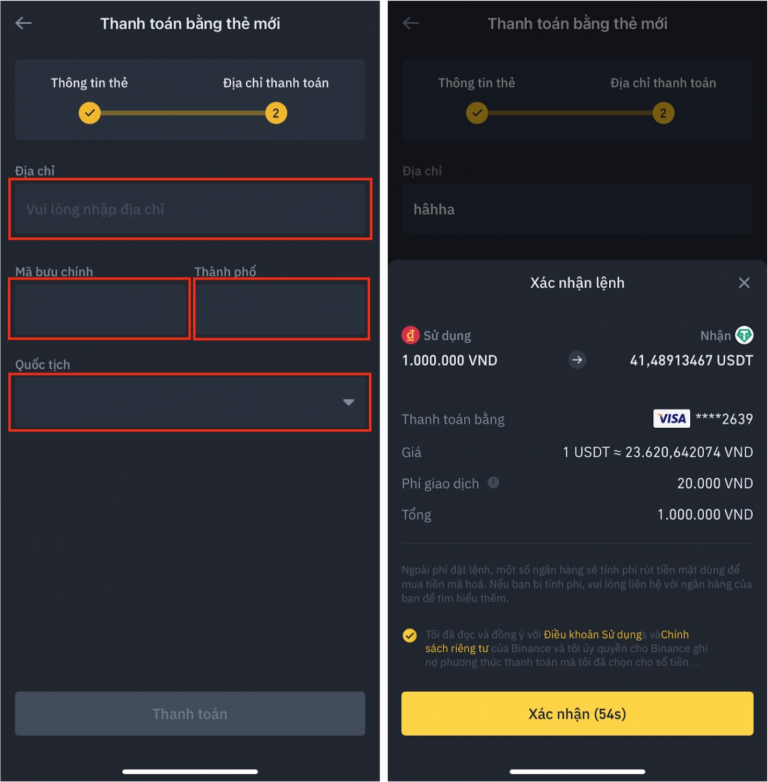Open the Điều khoản Sử dụng link
Viewport: 768px width, 782px height.
[x=592, y=634]
